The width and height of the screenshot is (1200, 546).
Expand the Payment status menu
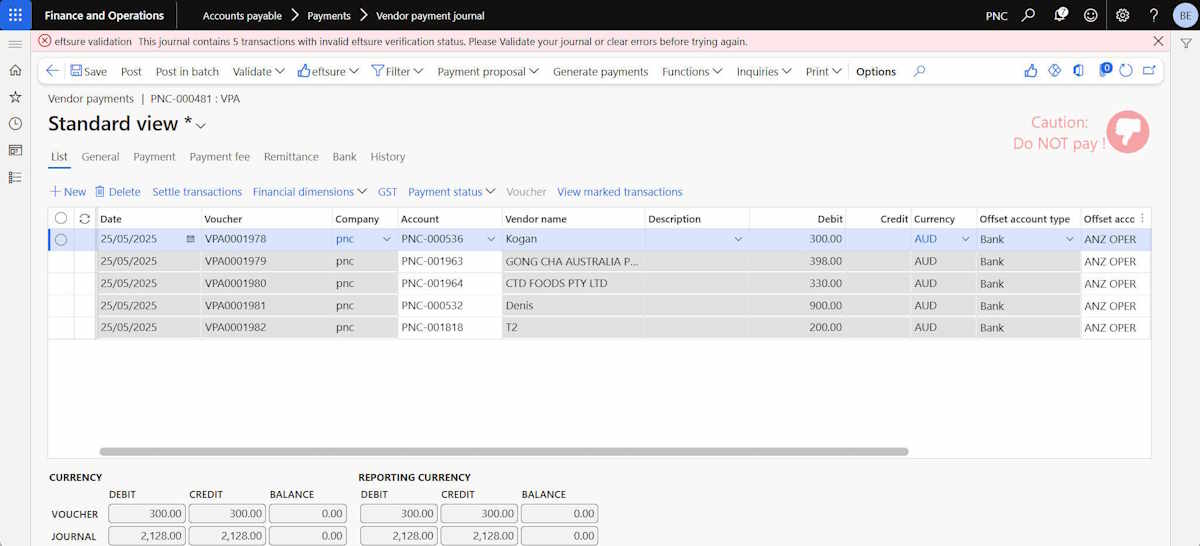pos(452,192)
